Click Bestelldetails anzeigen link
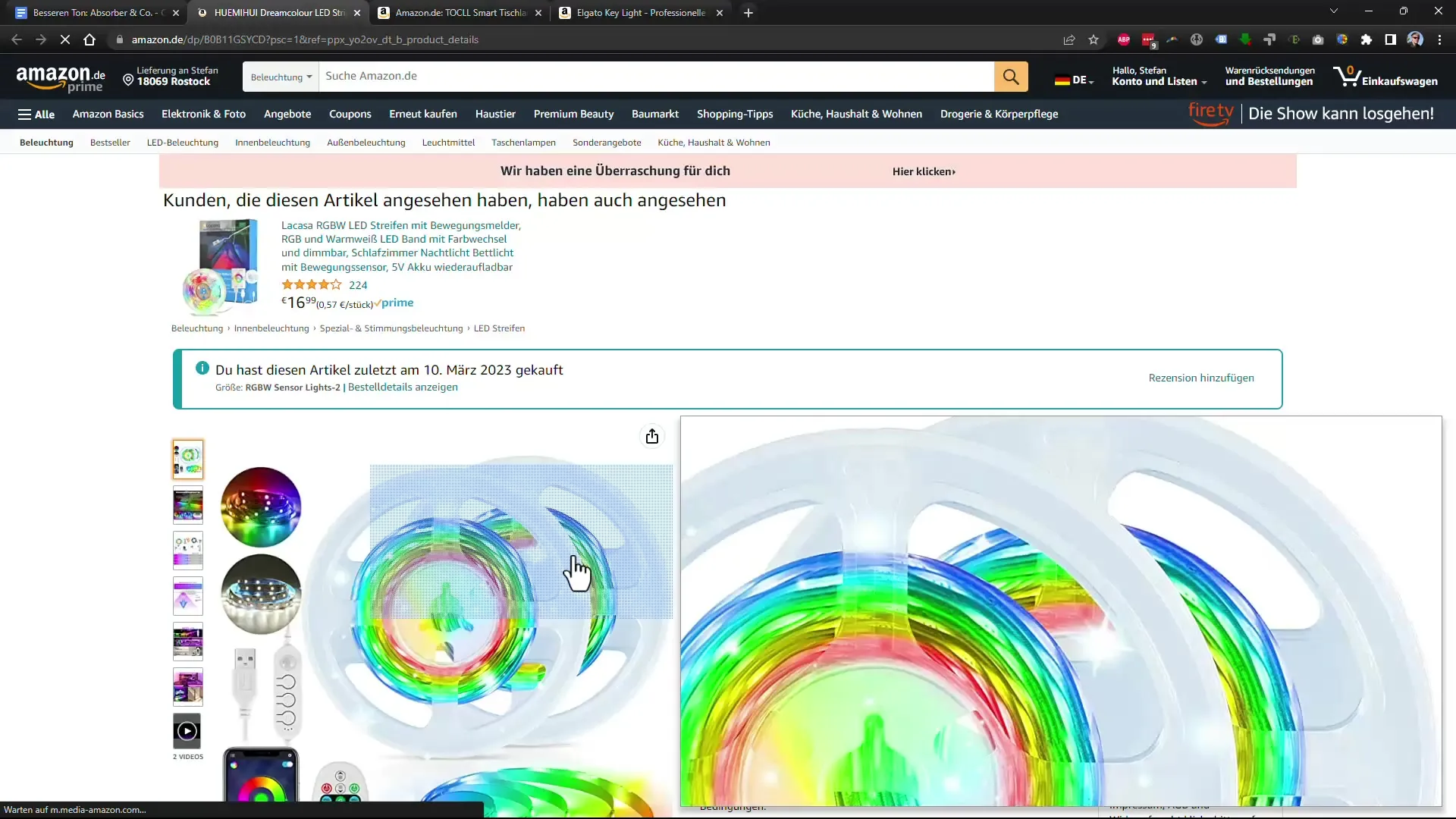Screen dimensions: 1456x819 point(403,388)
